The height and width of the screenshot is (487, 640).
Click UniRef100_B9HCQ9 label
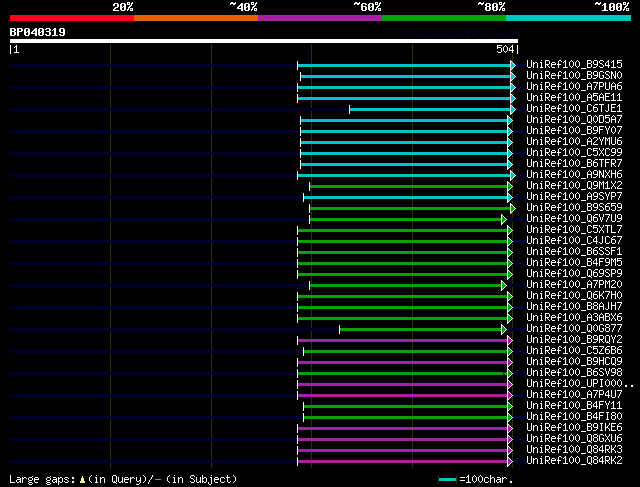pyautogui.click(x=574, y=362)
